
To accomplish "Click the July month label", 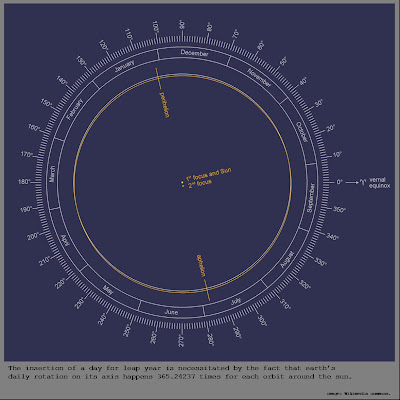I will (236, 301).
